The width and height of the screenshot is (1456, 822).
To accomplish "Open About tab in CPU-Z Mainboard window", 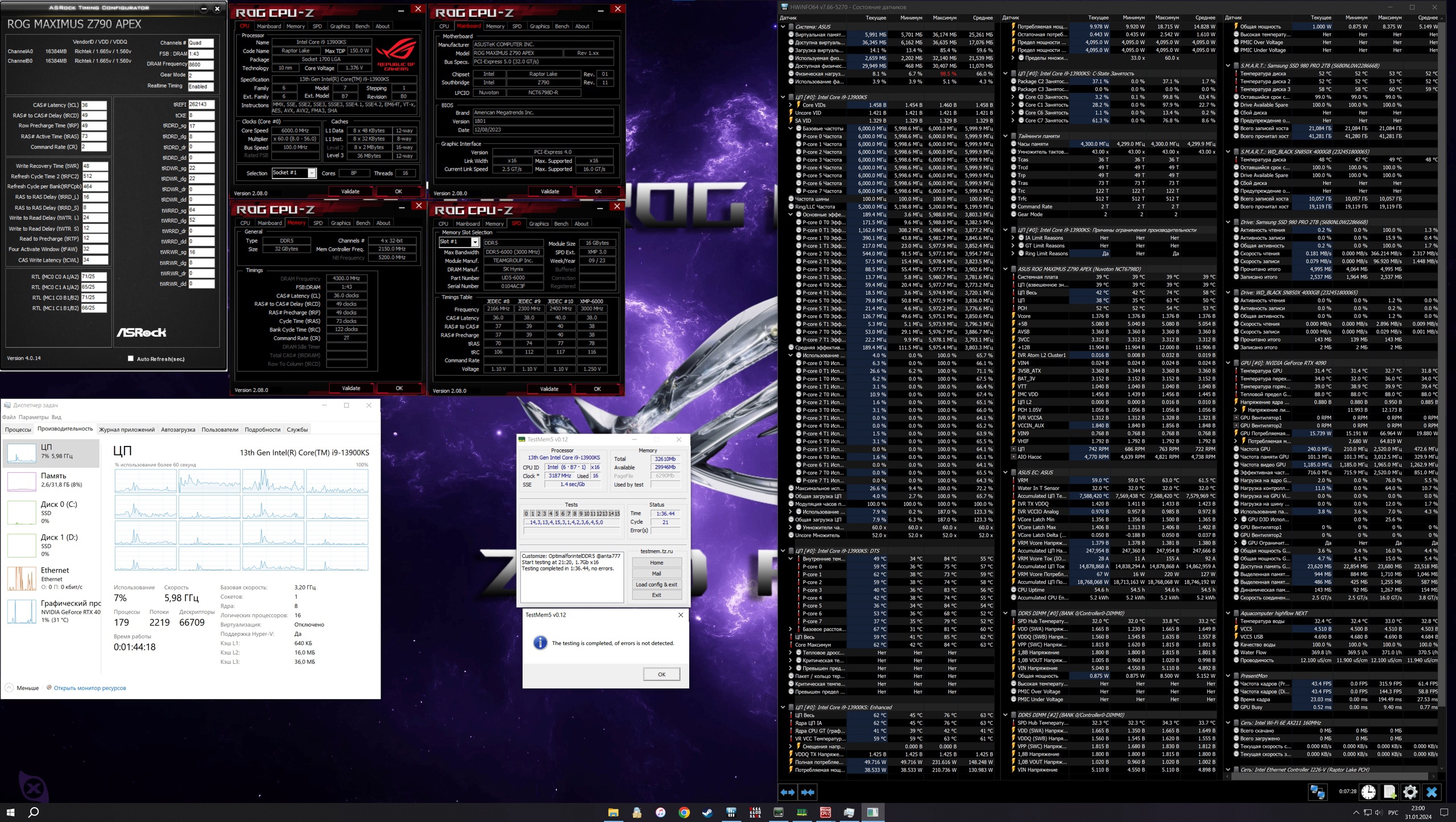I will tap(582, 26).
